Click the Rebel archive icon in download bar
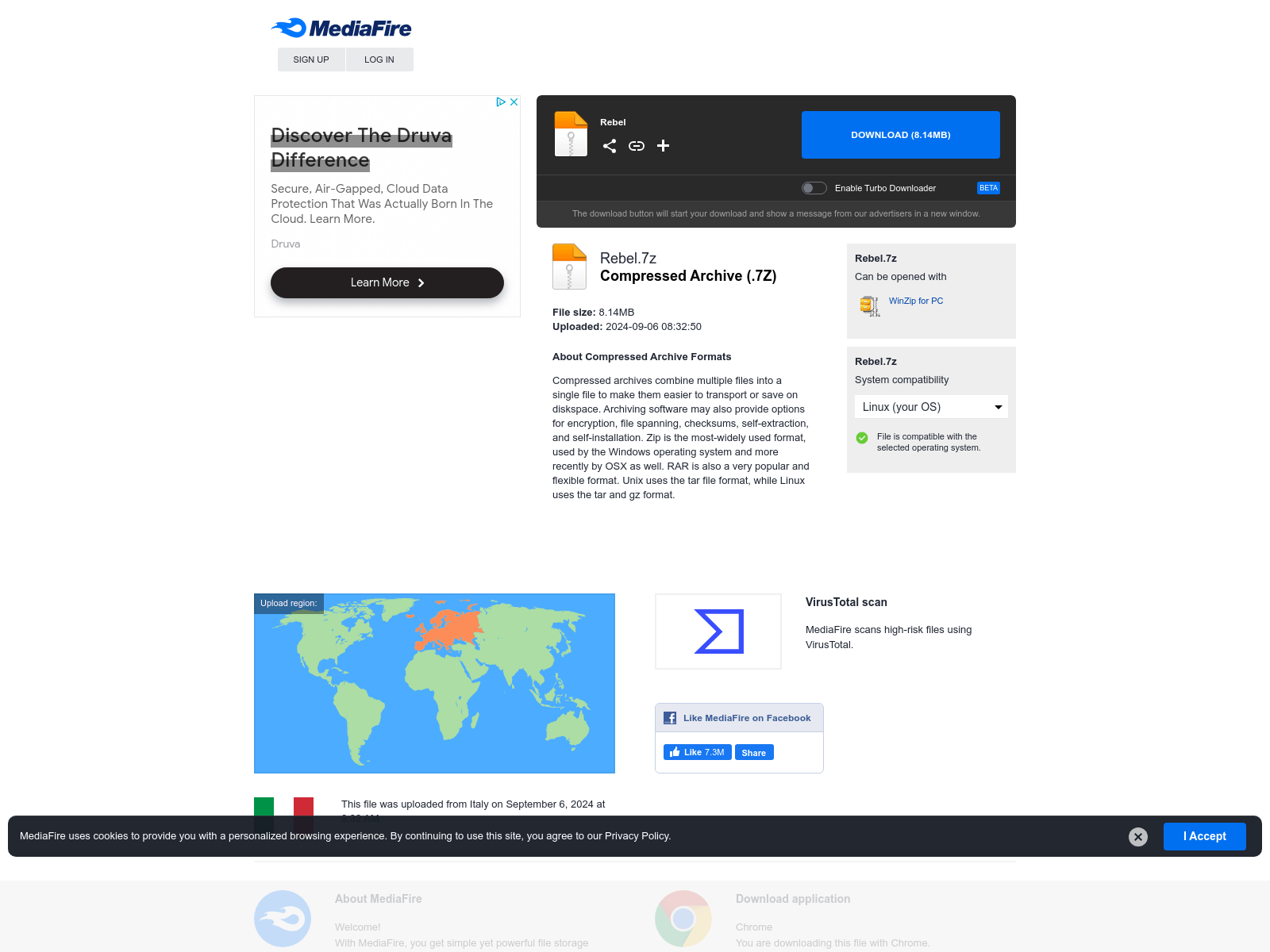The height and width of the screenshot is (952, 1270). (571, 134)
